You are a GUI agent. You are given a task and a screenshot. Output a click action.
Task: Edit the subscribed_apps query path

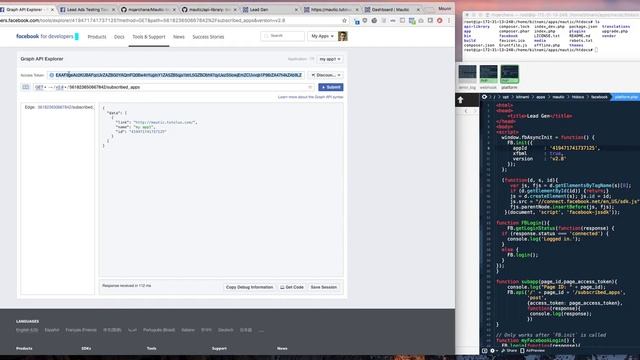coord(188,87)
